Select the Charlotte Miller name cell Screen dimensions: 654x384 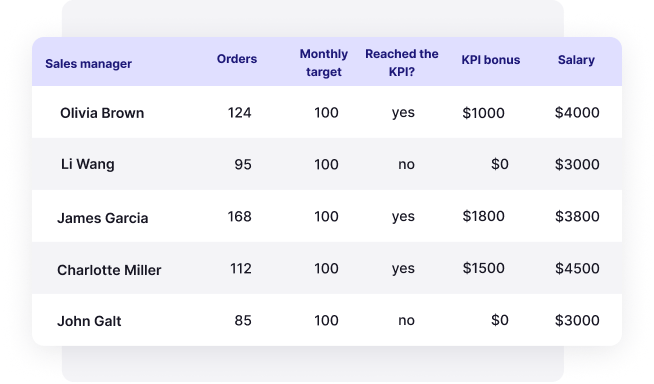click(109, 270)
